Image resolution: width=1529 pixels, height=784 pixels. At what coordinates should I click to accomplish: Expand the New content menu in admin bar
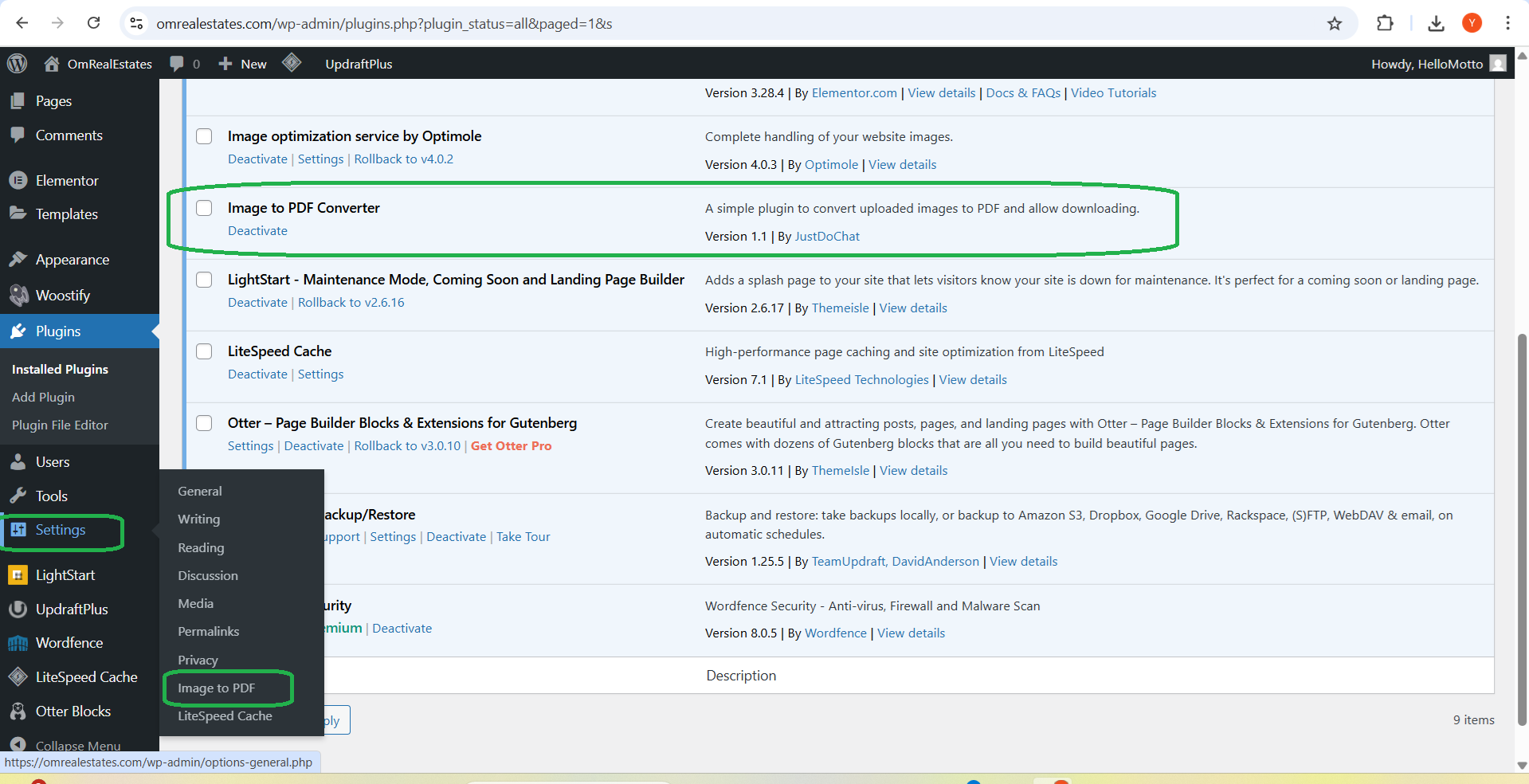point(242,64)
